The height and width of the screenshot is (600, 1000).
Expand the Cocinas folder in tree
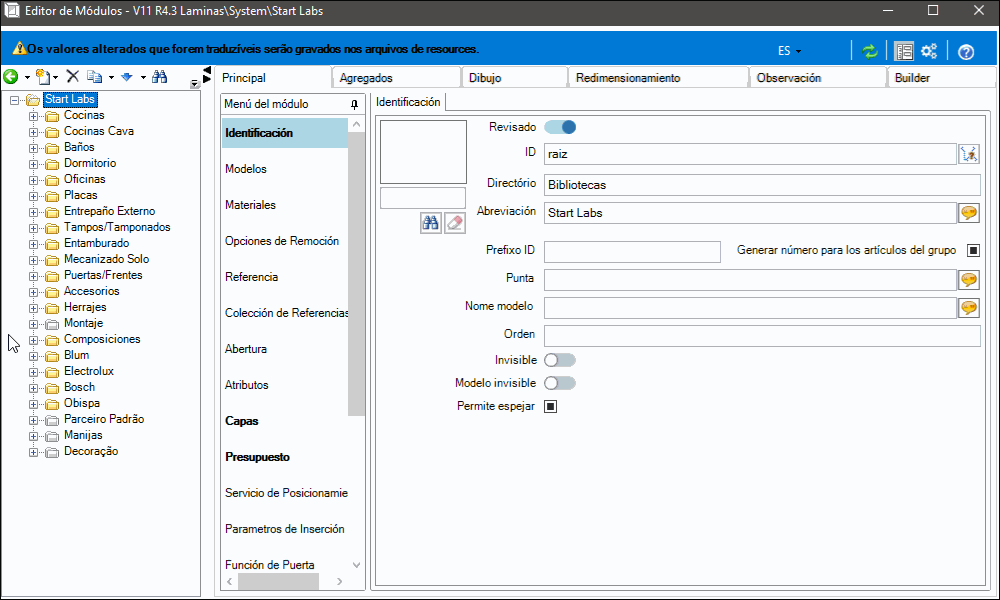pos(33,116)
